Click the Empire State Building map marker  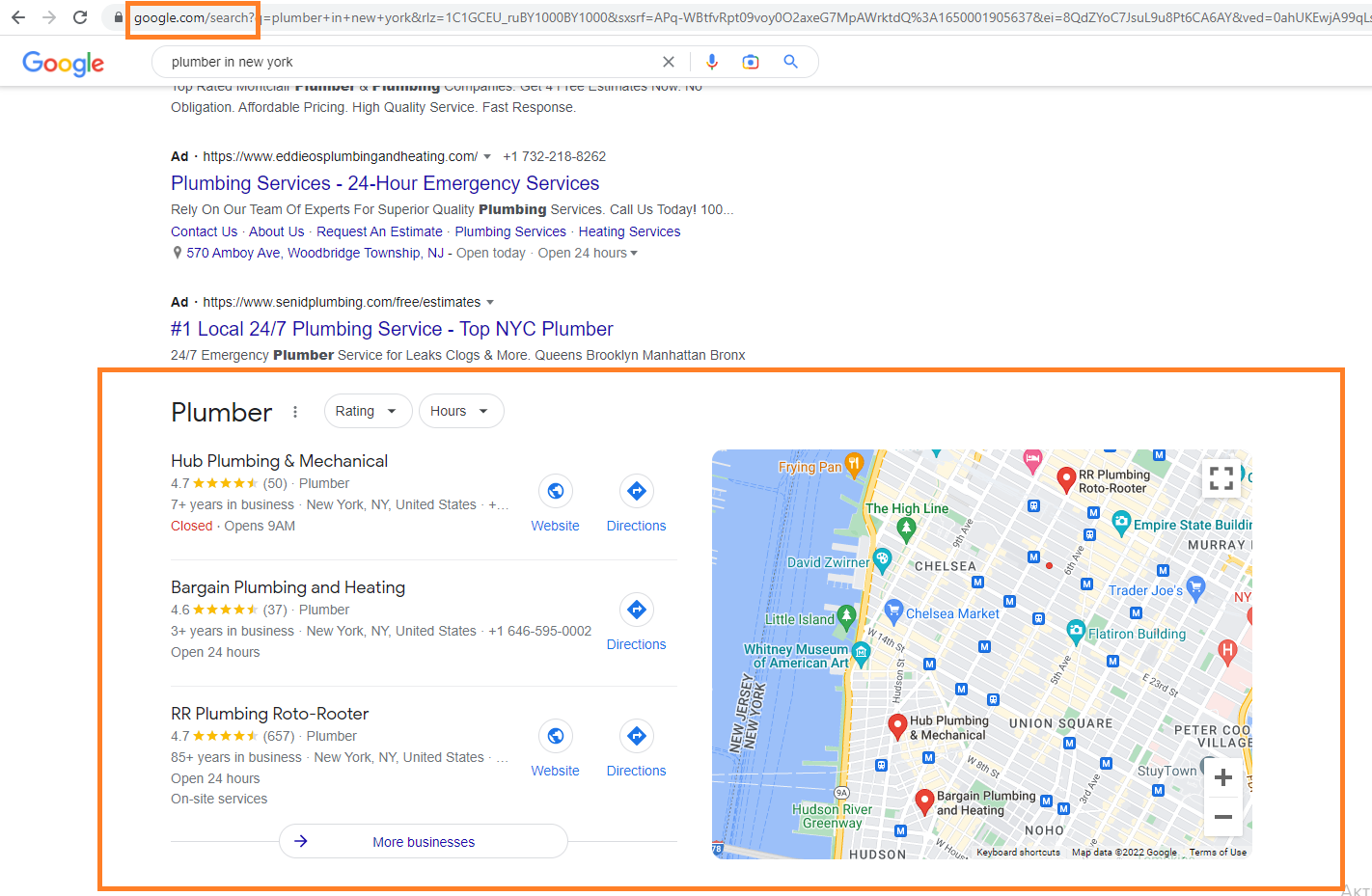coord(1121,524)
